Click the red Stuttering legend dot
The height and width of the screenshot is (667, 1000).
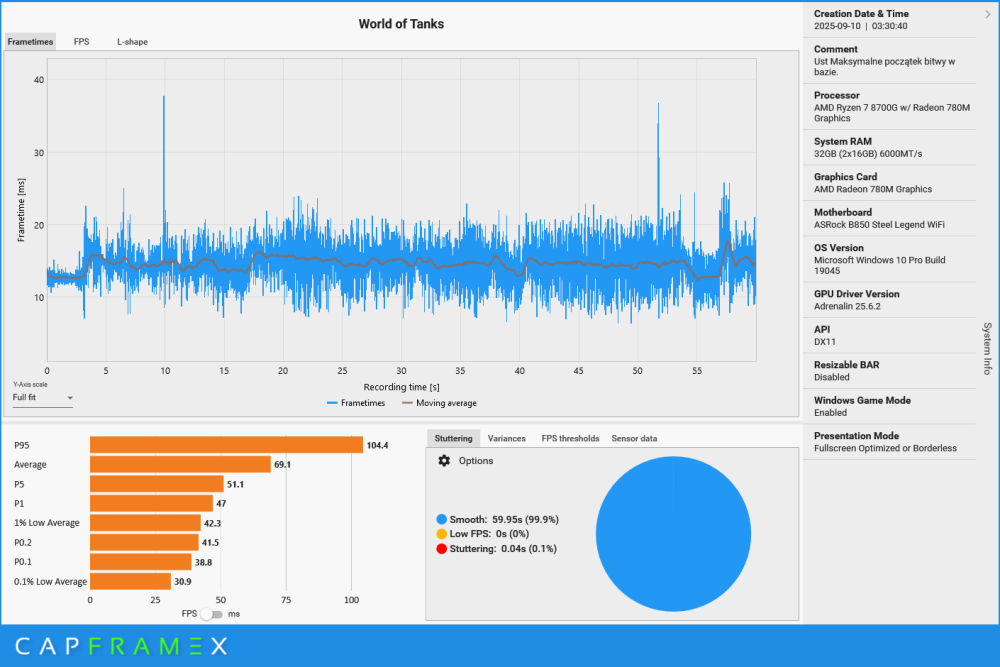[441, 548]
